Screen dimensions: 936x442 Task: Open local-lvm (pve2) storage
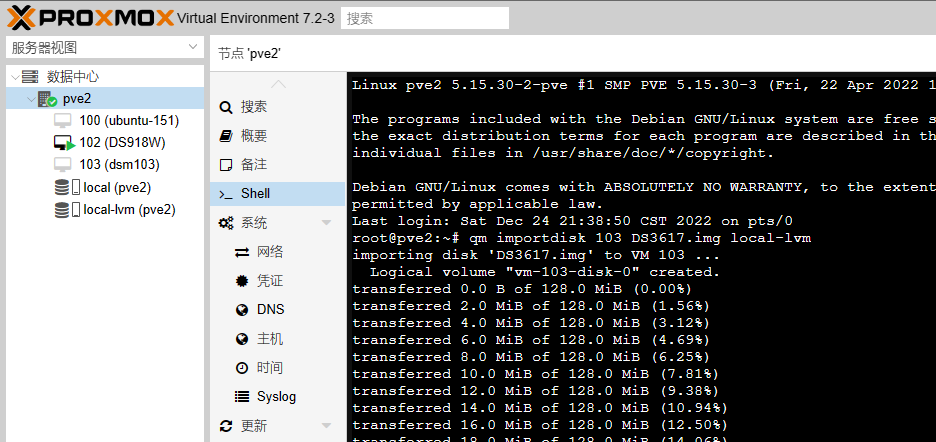tap(130, 210)
